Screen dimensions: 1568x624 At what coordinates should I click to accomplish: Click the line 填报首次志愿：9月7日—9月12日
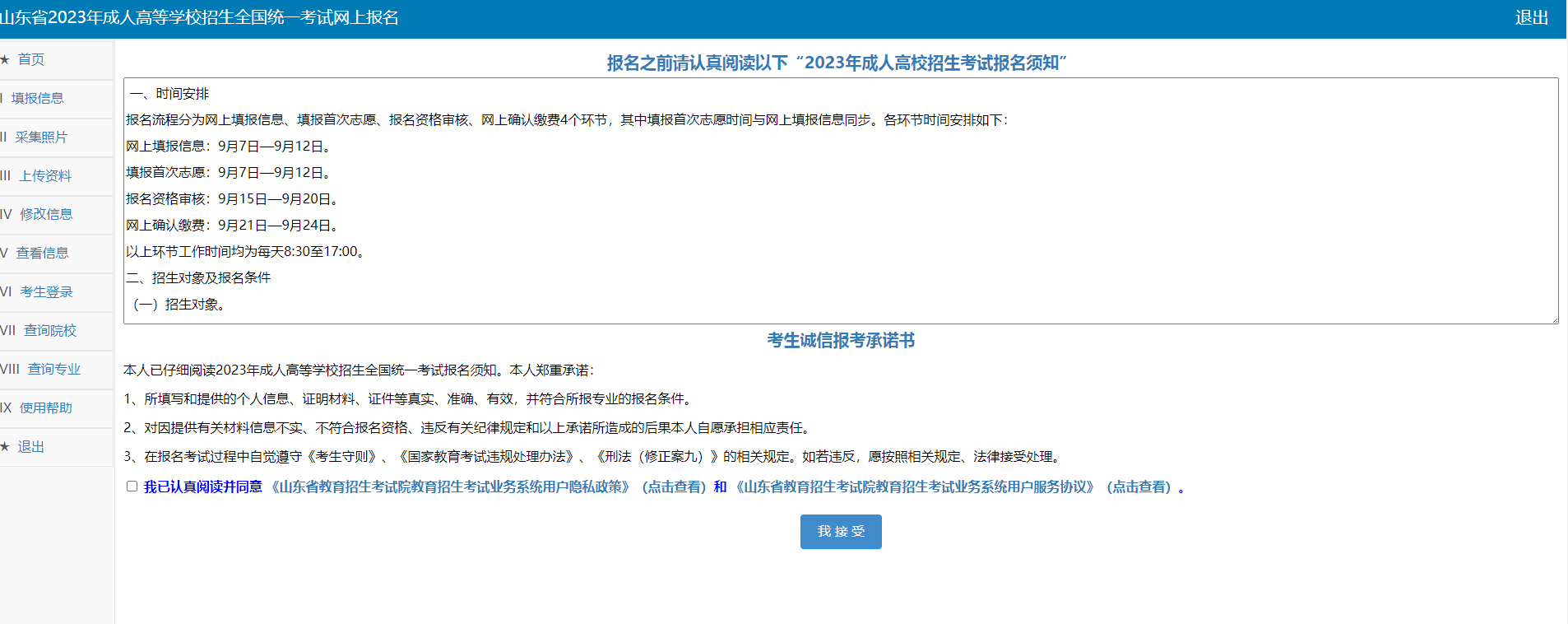click(230, 173)
